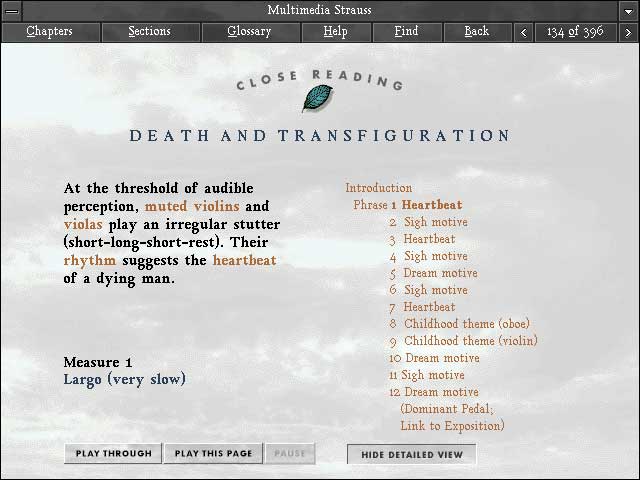
Task: Go to previous page arrow
Action: [x=524, y=32]
